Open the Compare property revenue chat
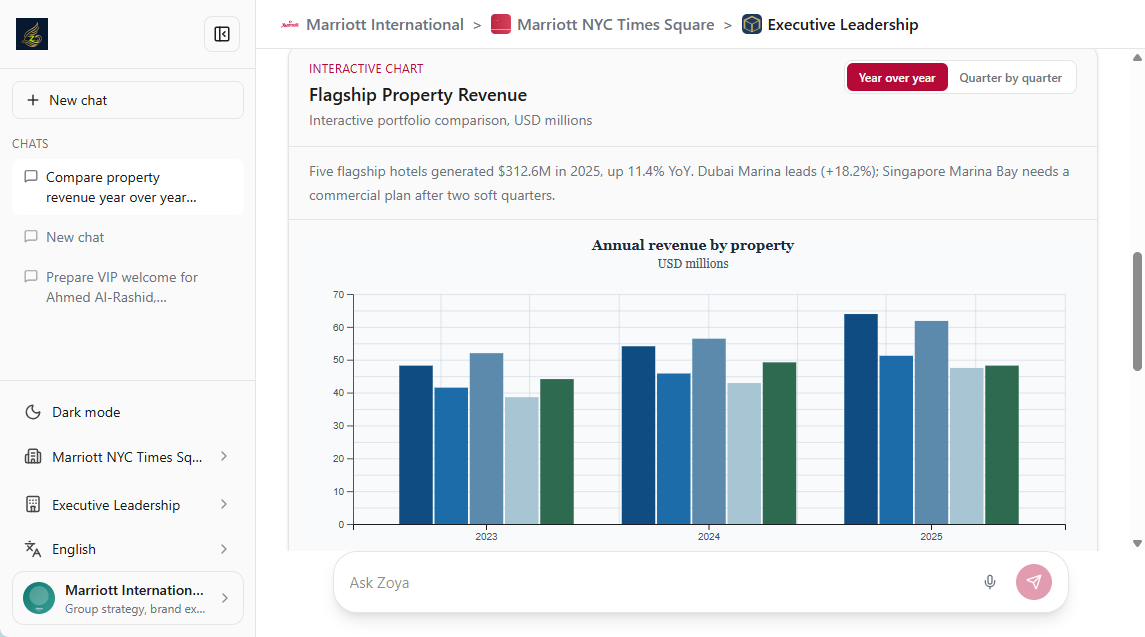The image size is (1145, 637). click(128, 187)
